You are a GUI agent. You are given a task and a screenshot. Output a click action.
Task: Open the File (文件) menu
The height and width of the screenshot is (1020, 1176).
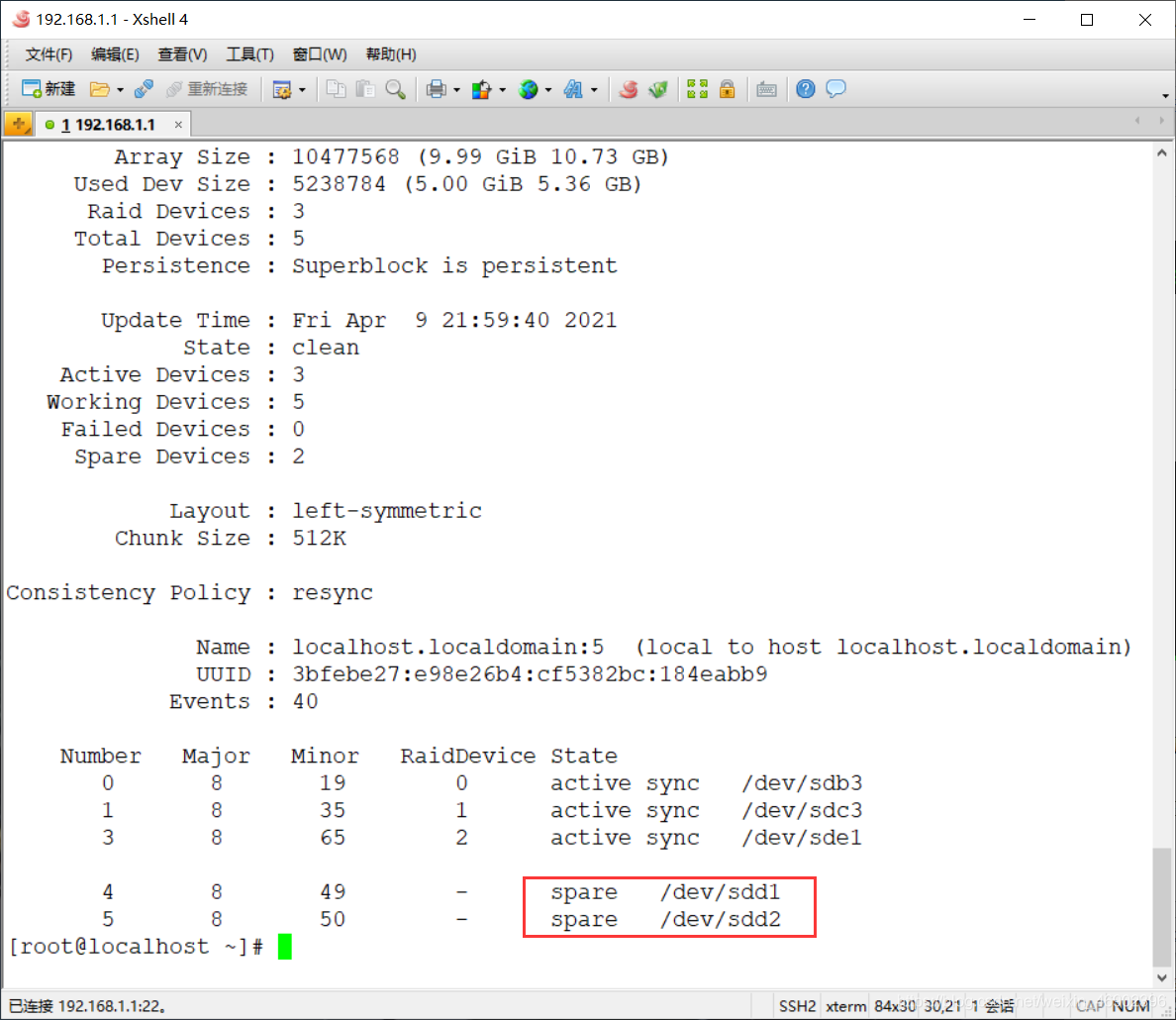49,54
